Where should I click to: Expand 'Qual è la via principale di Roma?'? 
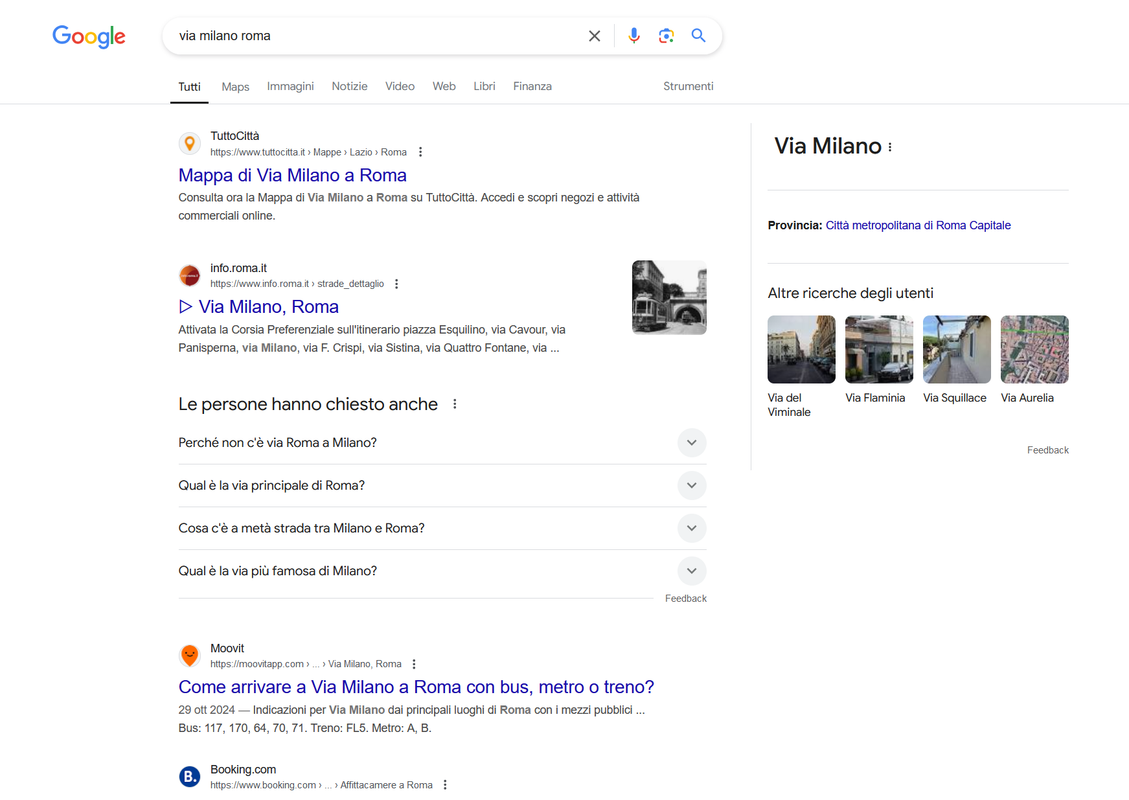442,485
